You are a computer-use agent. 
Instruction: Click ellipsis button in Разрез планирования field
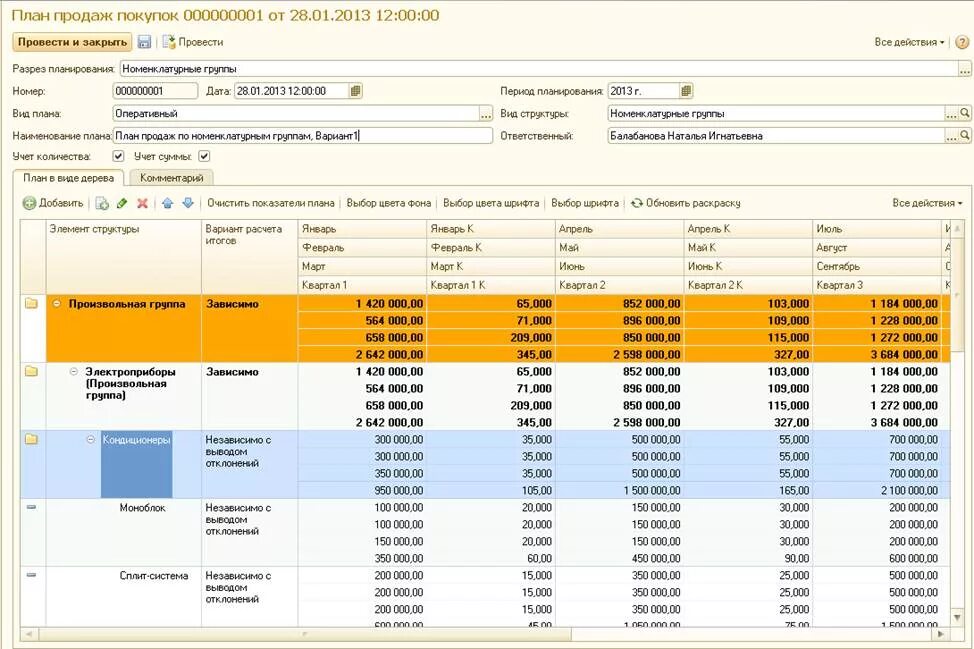point(965,69)
